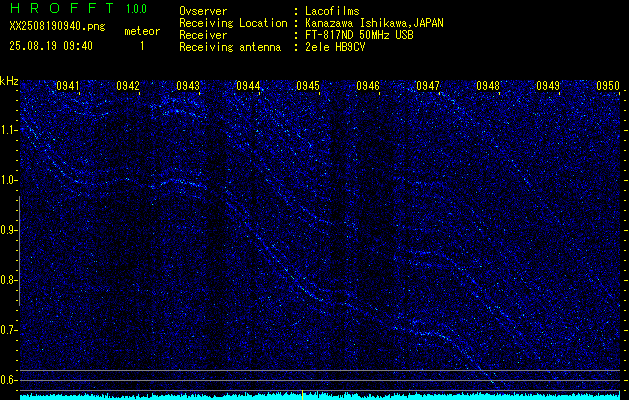Screen dimensions: 629x400
Task: Click the meteor count value 1
Action: (x=142, y=46)
